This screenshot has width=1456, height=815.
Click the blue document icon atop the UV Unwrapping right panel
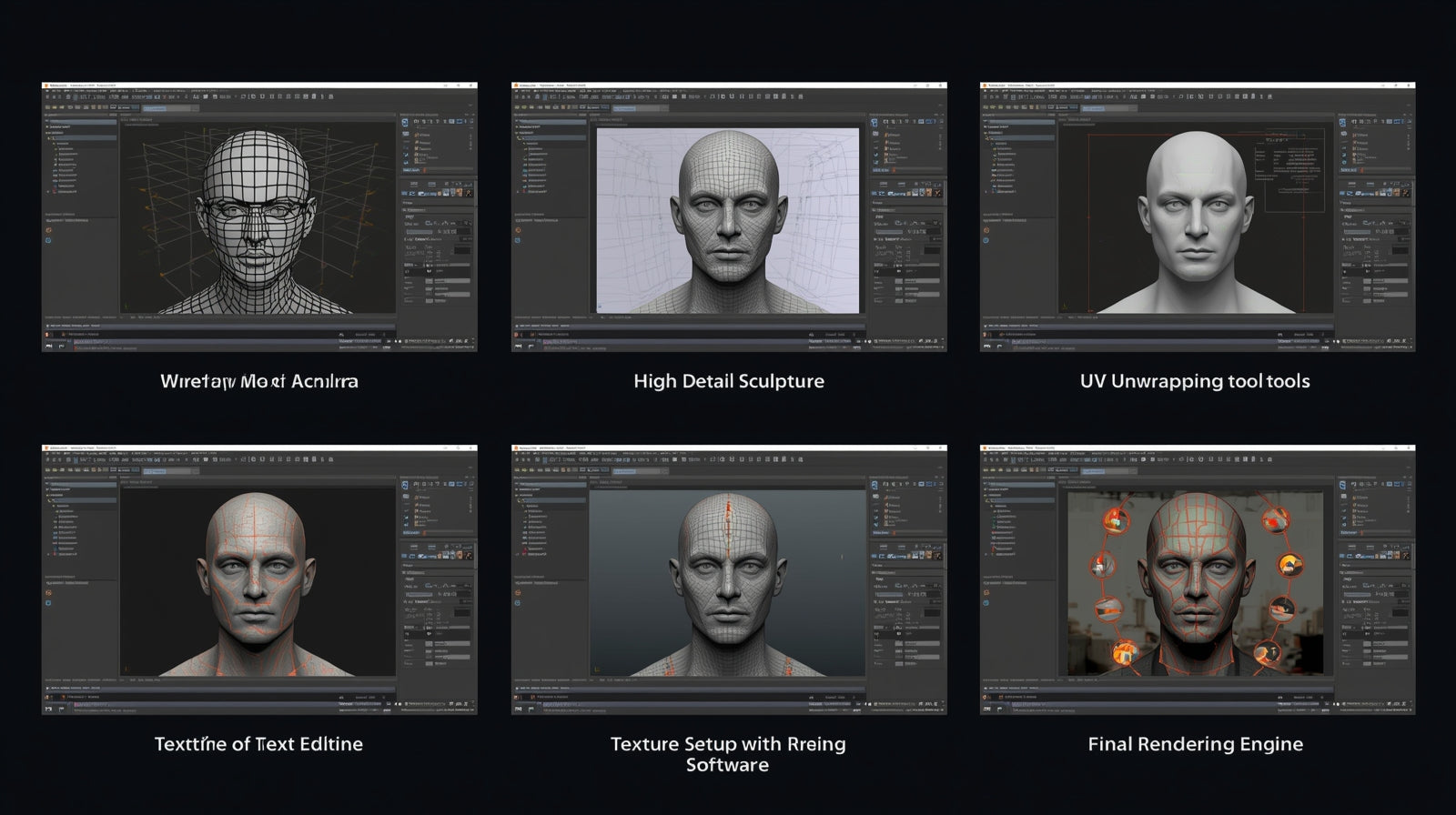(x=1342, y=122)
